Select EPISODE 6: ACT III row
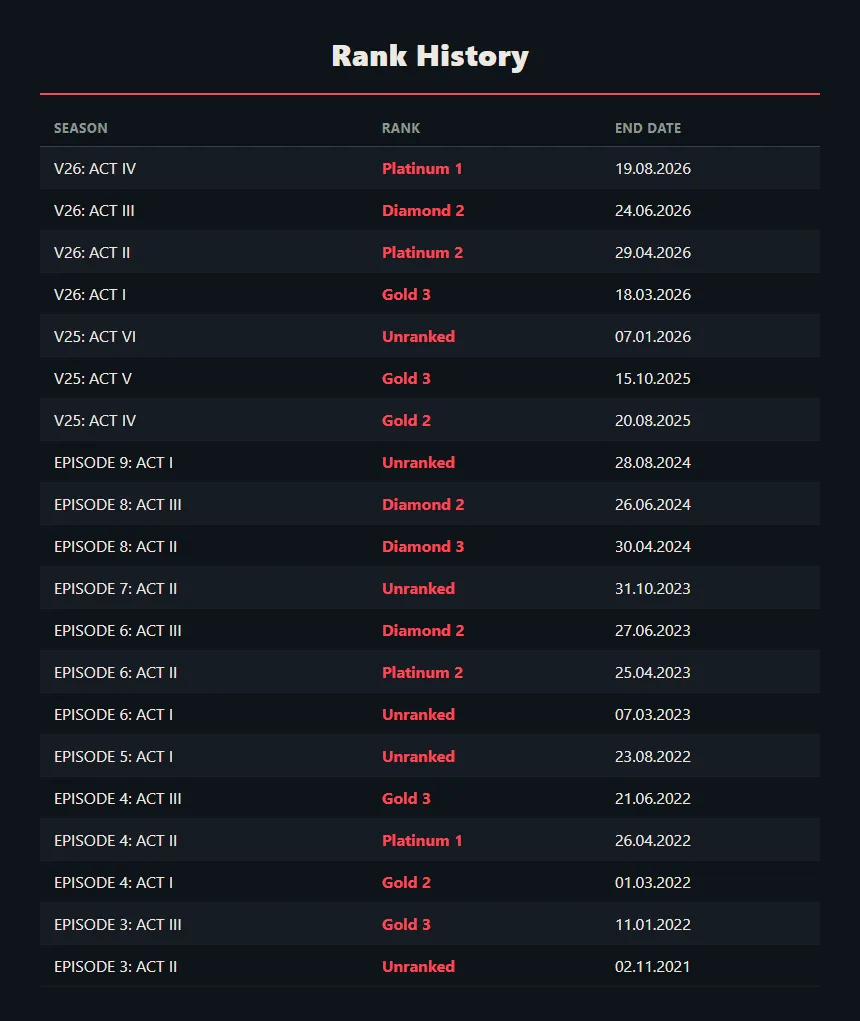Screen dimensions: 860x1021 point(430,630)
